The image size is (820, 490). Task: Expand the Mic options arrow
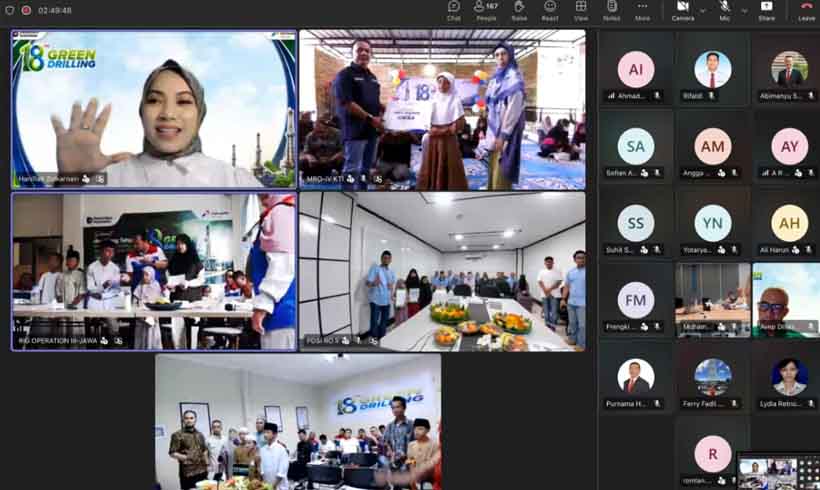click(x=744, y=10)
